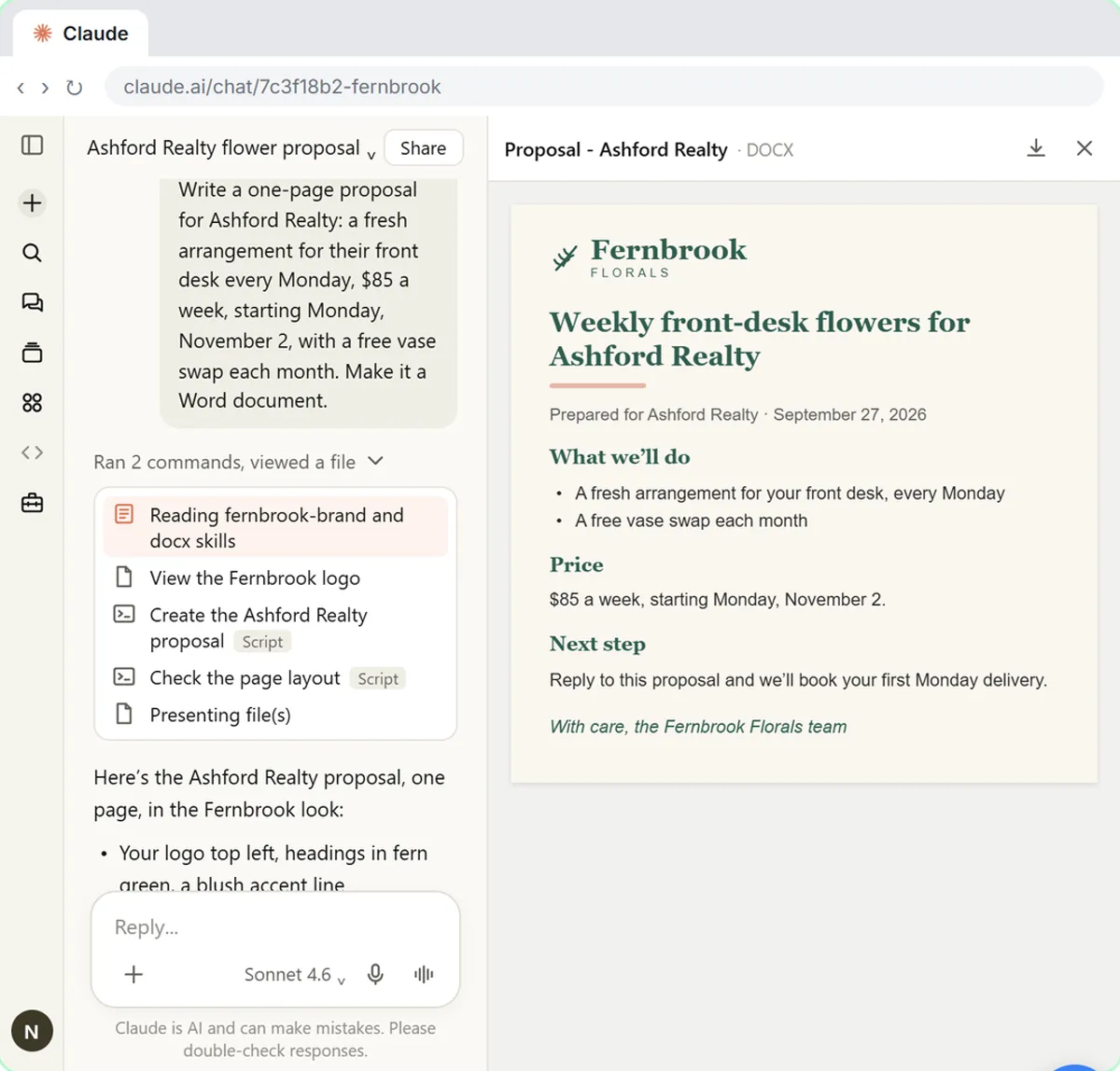Click the Share button
Screen dimensions: 1120x1071
[423, 148]
